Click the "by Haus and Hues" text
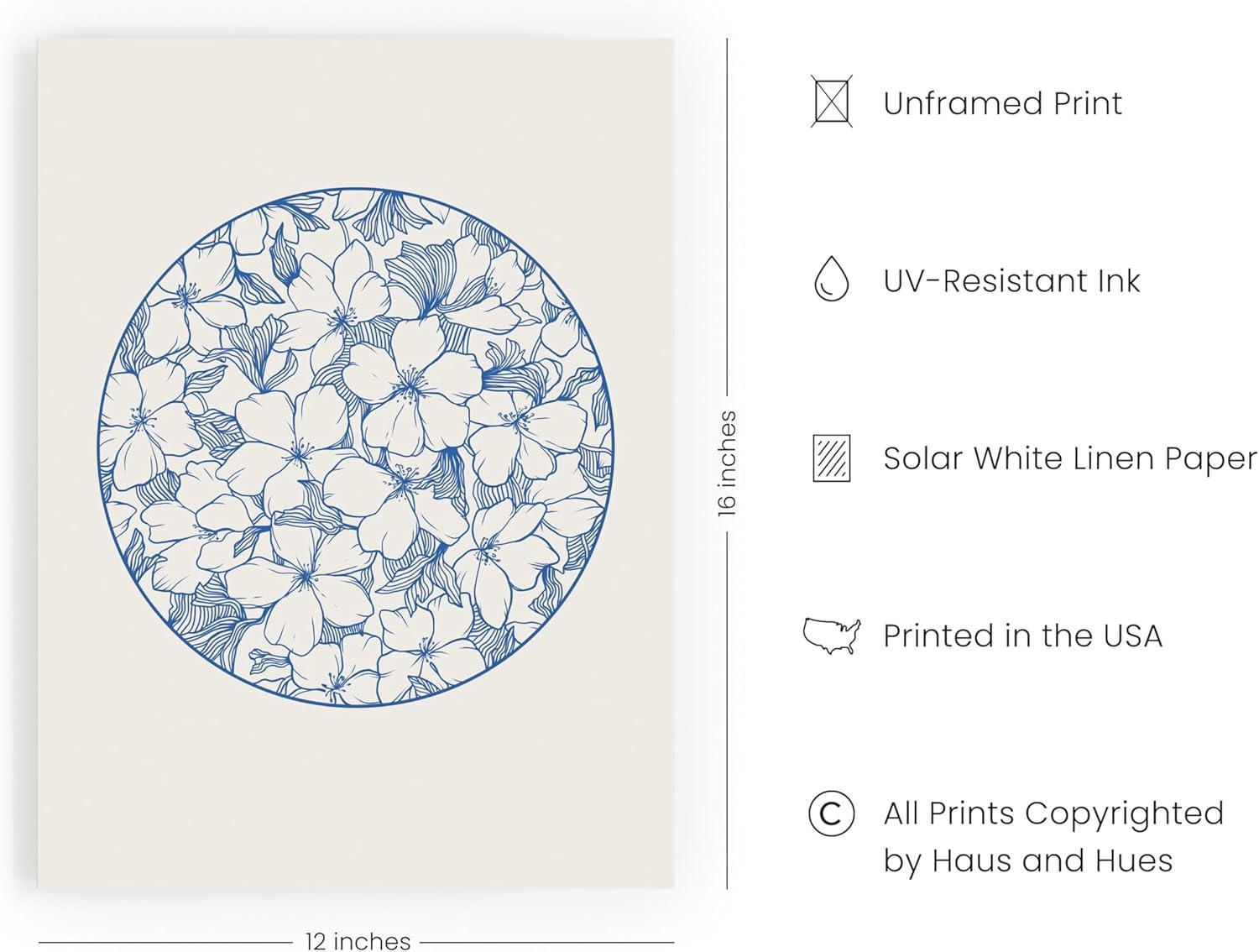Screen dimensions: 1259x952 1027,860
